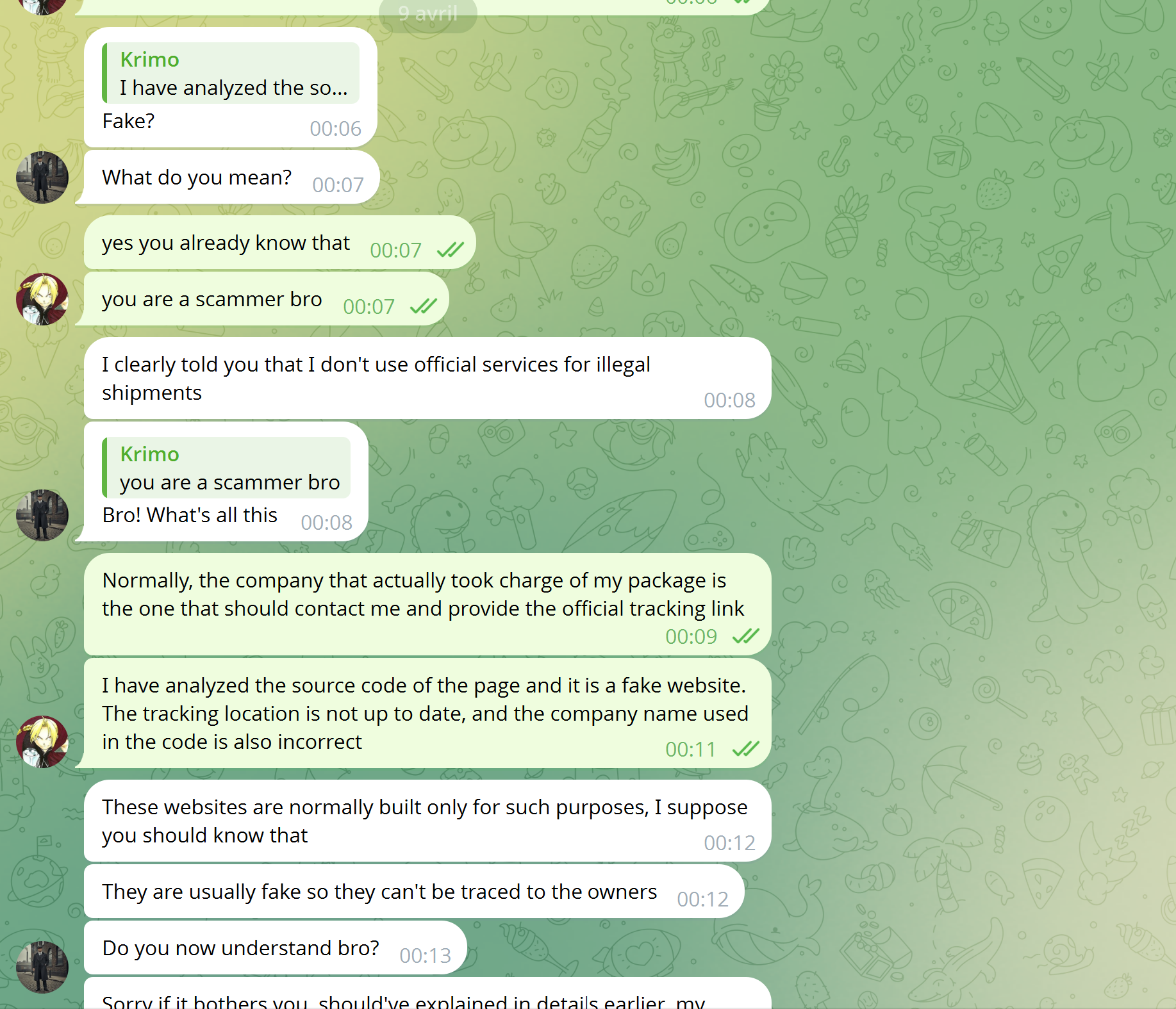Open anime avatar beside sent "you are a scammer bro"

42,299
